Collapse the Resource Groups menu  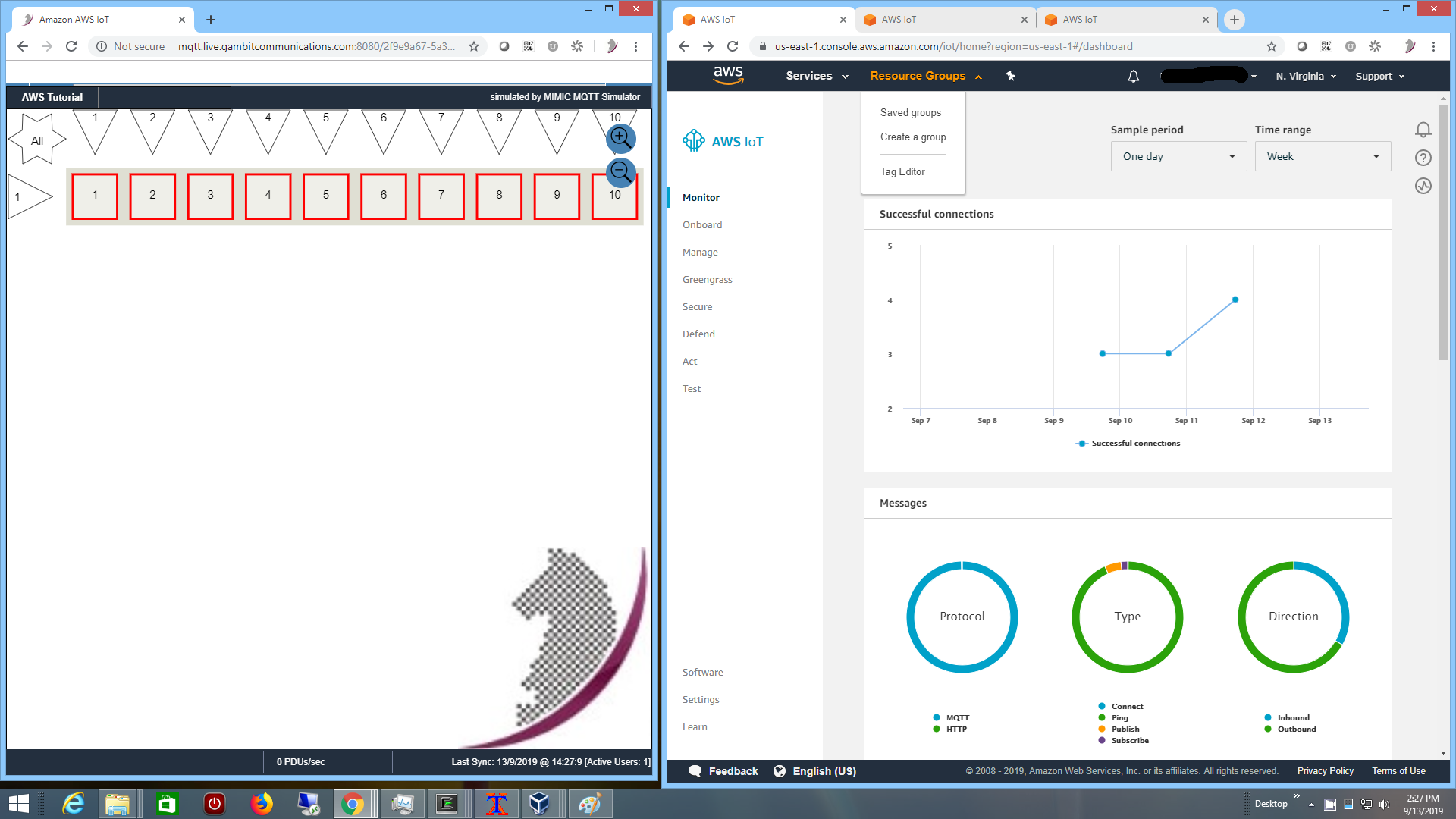click(926, 76)
